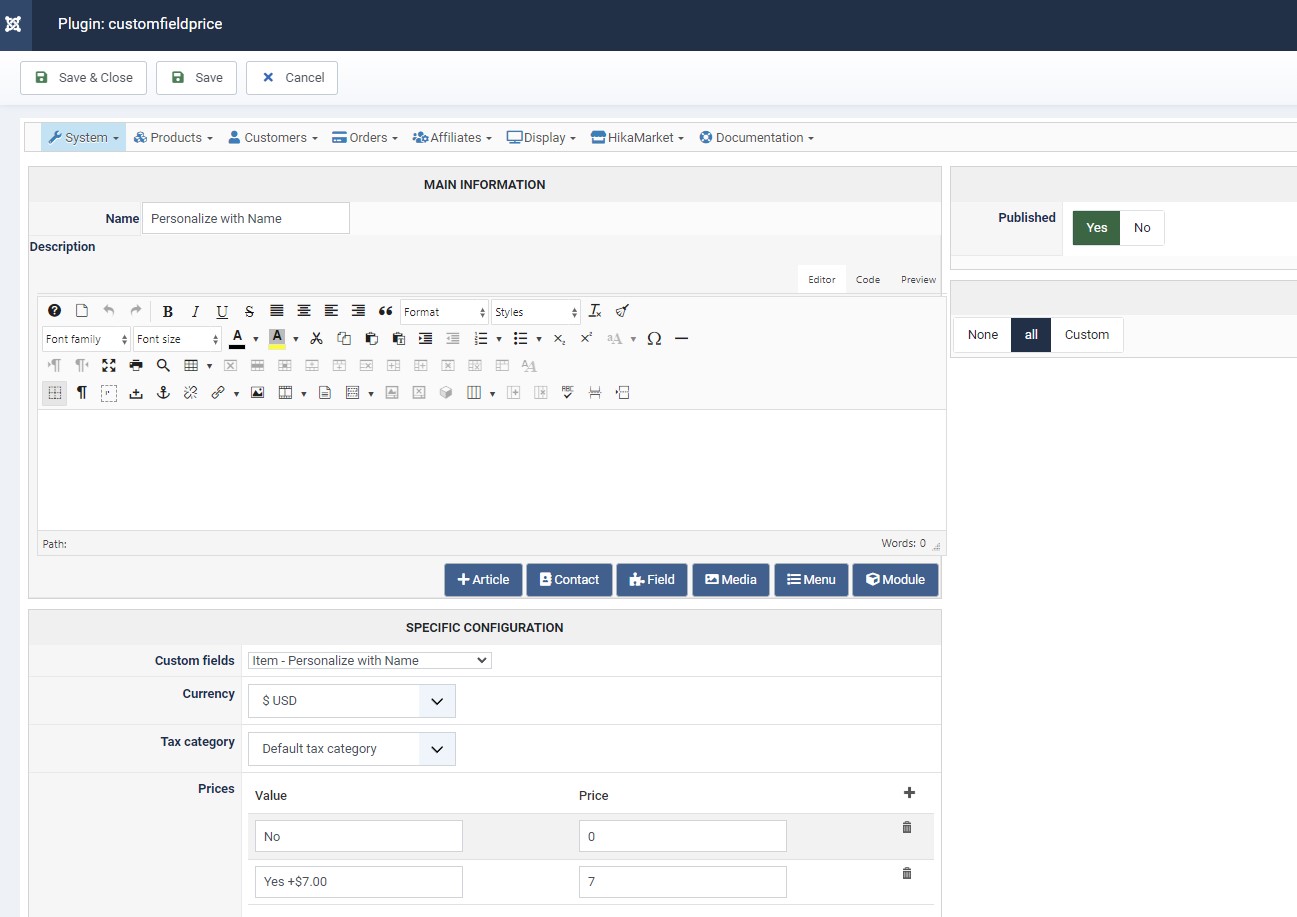Open the Styles dropdown
Image resolution: width=1297 pixels, height=917 pixels.
coord(535,312)
